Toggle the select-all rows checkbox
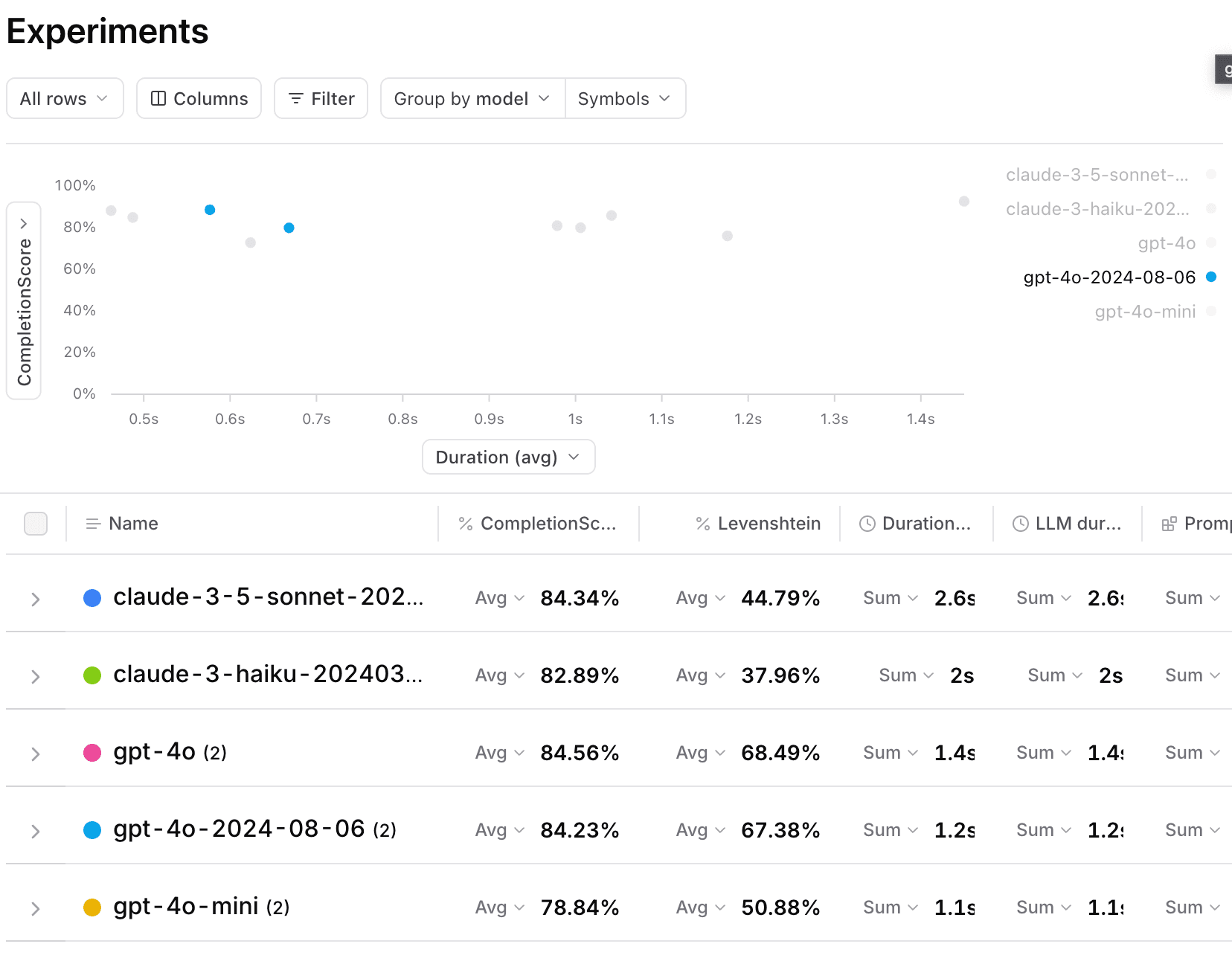1232x967 pixels. 36,524
